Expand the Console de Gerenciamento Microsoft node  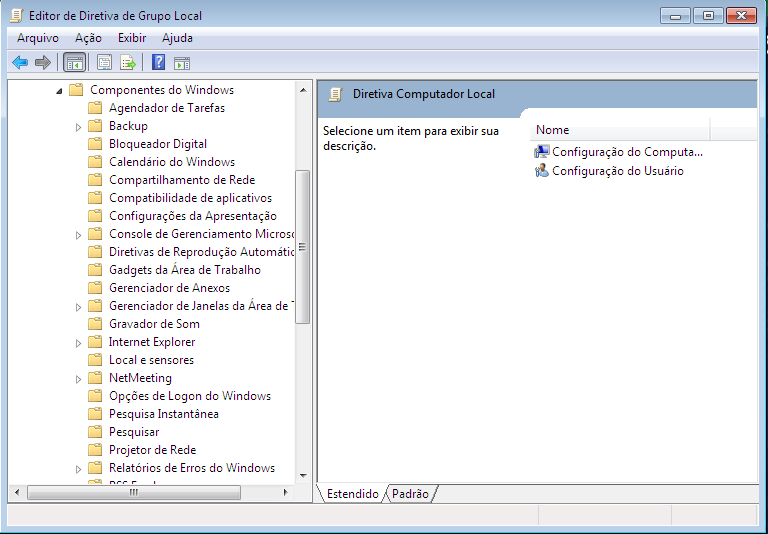78,236
